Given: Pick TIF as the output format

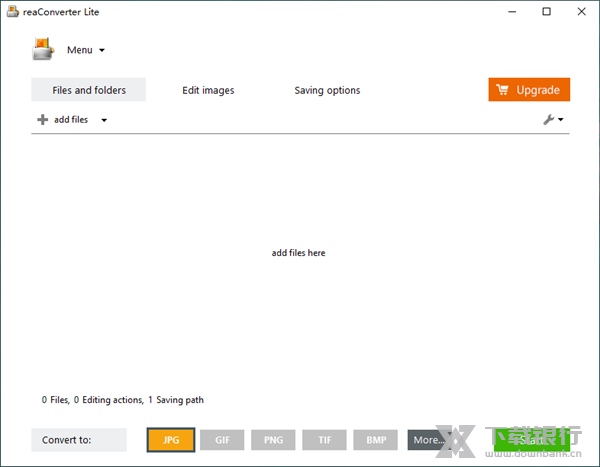Looking at the screenshot, I should click(325, 440).
